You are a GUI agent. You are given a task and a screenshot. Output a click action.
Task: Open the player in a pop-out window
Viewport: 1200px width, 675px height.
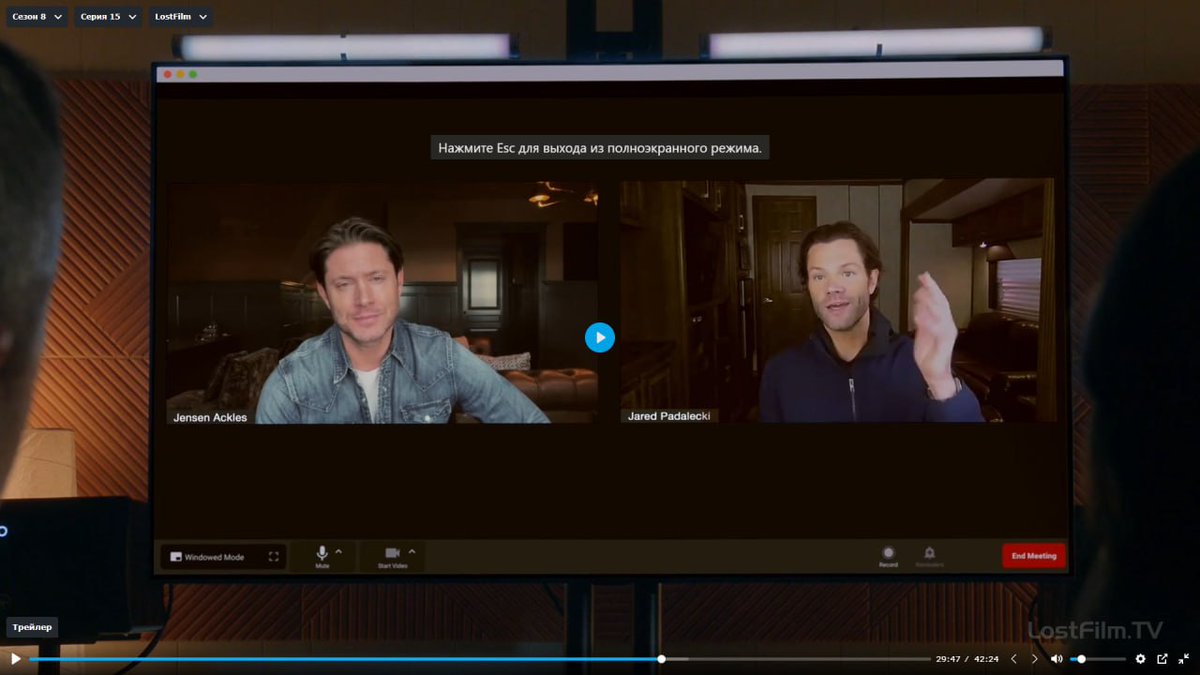pos(1162,659)
